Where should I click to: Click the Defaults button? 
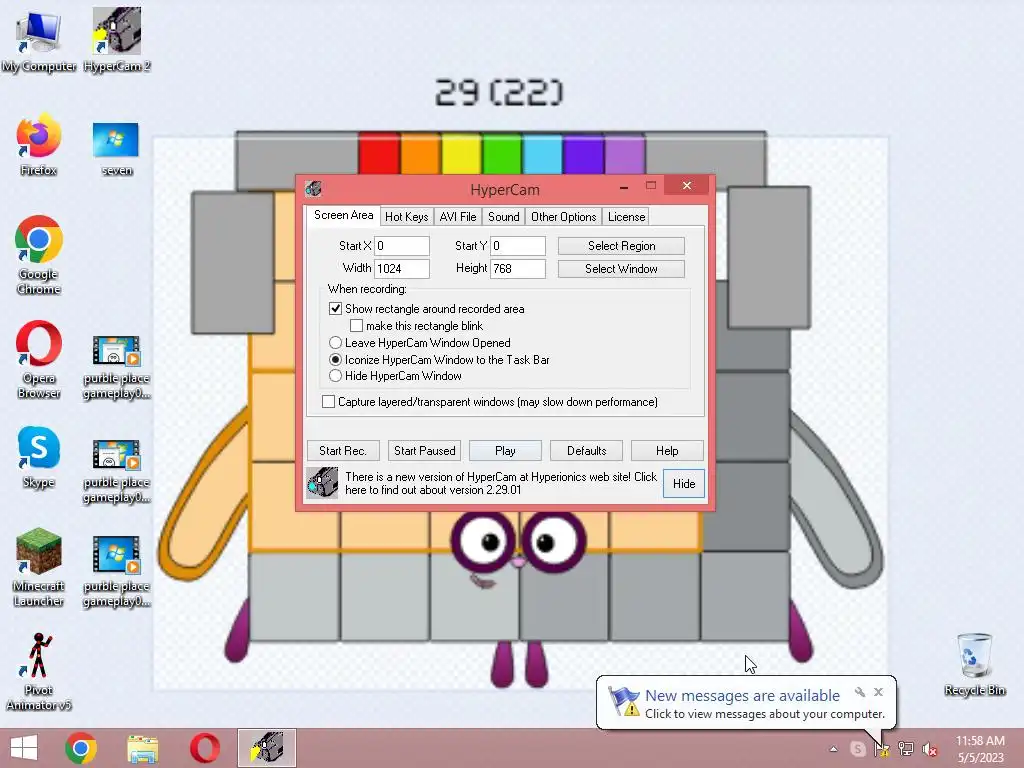(586, 451)
